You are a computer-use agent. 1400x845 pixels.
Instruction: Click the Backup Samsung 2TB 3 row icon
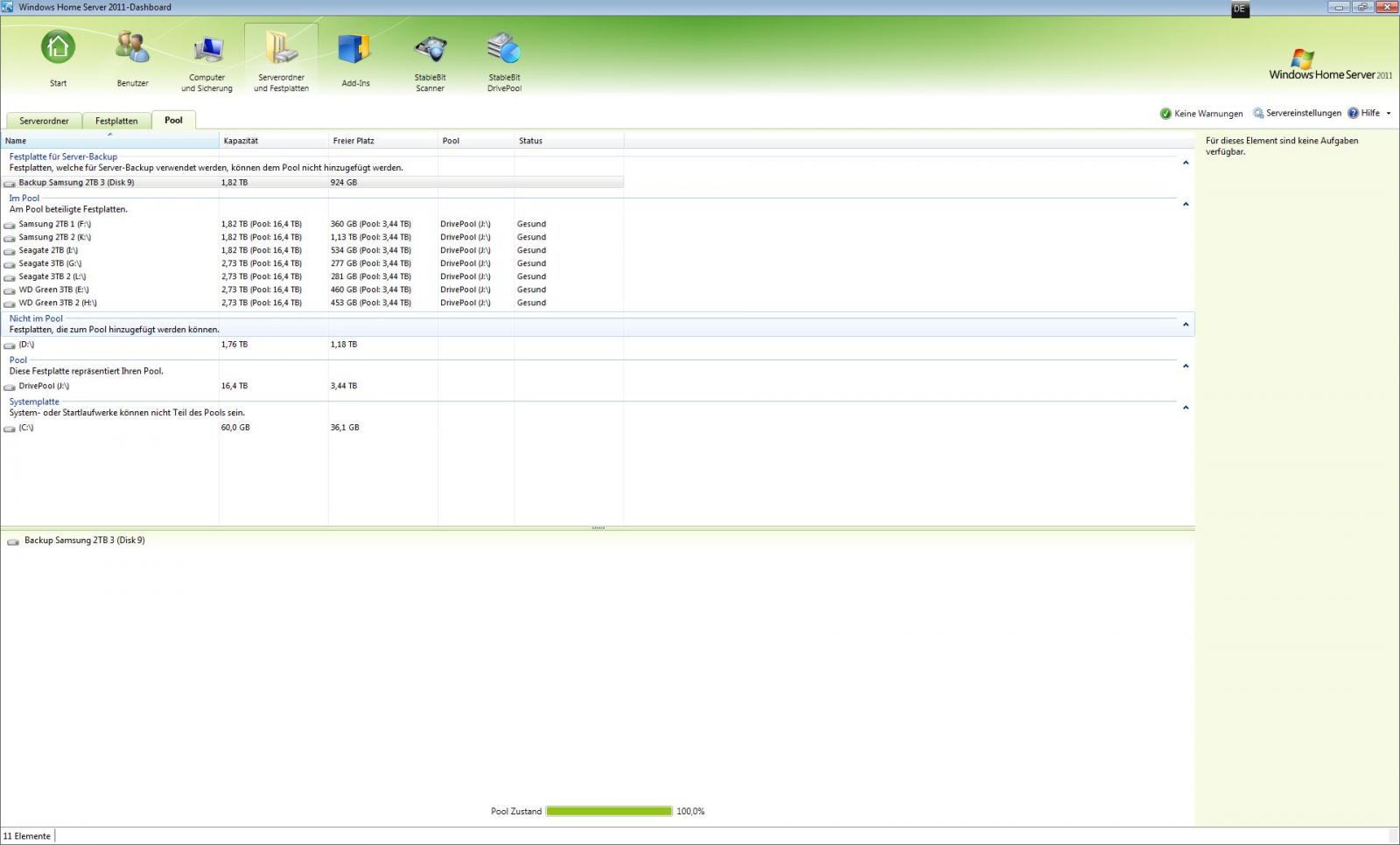10,184
